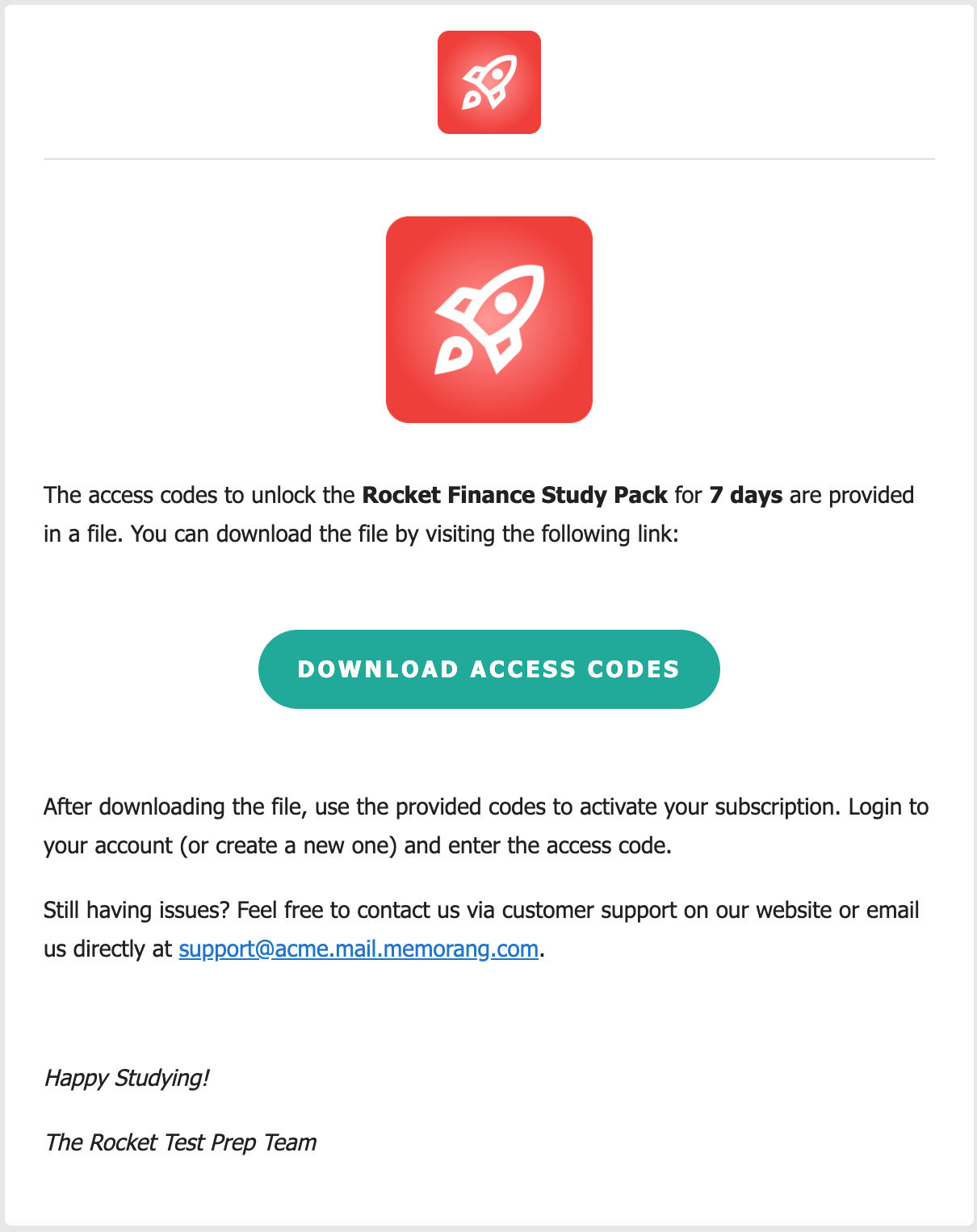Screen dimensions: 977x1232
Task: Click the bold Rocket Finance Study Pack text
Action: tap(514, 495)
